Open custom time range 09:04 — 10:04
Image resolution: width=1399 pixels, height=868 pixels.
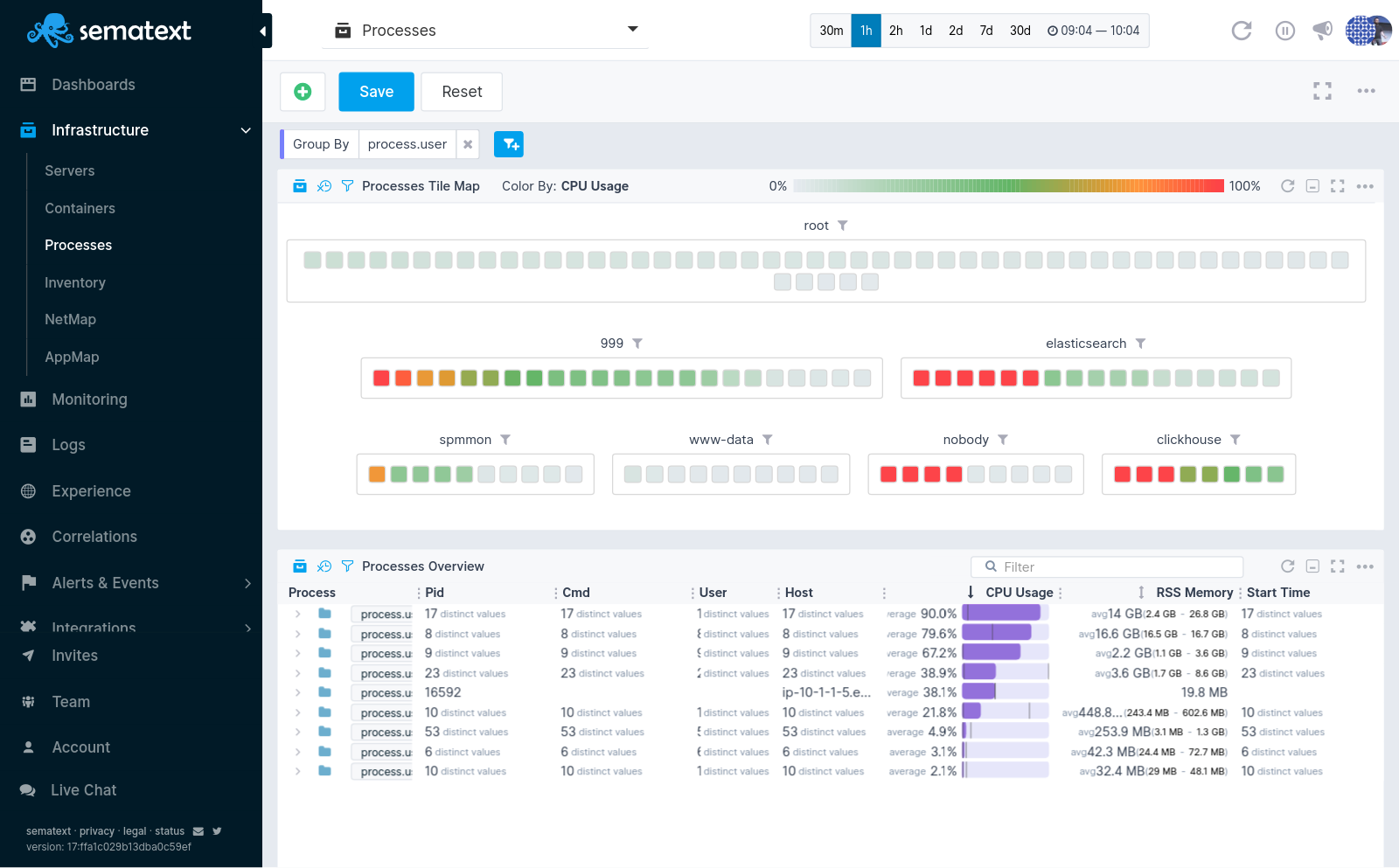click(x=1093, y=31)
